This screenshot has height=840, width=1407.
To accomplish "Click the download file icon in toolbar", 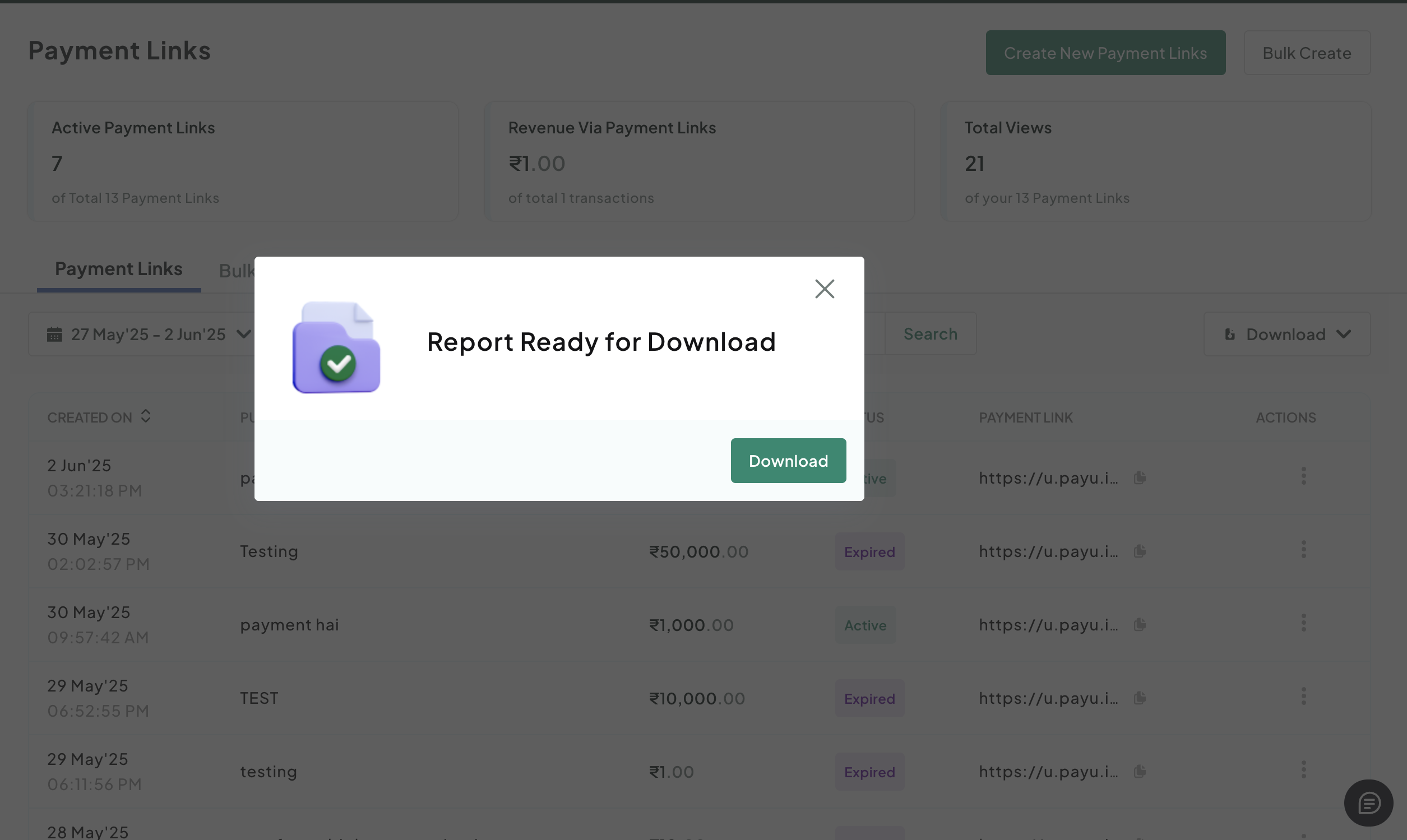I will point(1230,334).
